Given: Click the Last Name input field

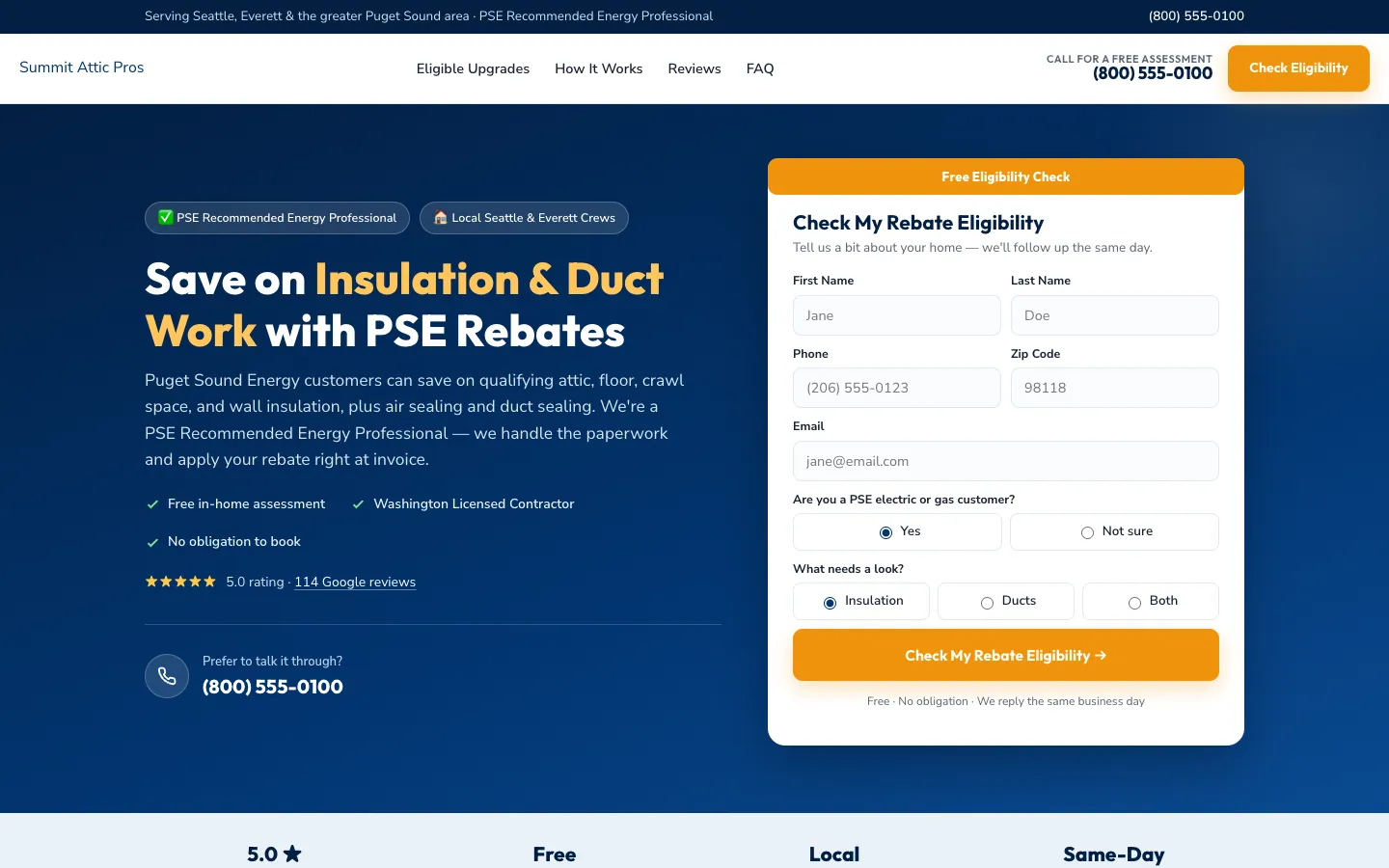Looking at the screenshot, I should coord(1115,315).
